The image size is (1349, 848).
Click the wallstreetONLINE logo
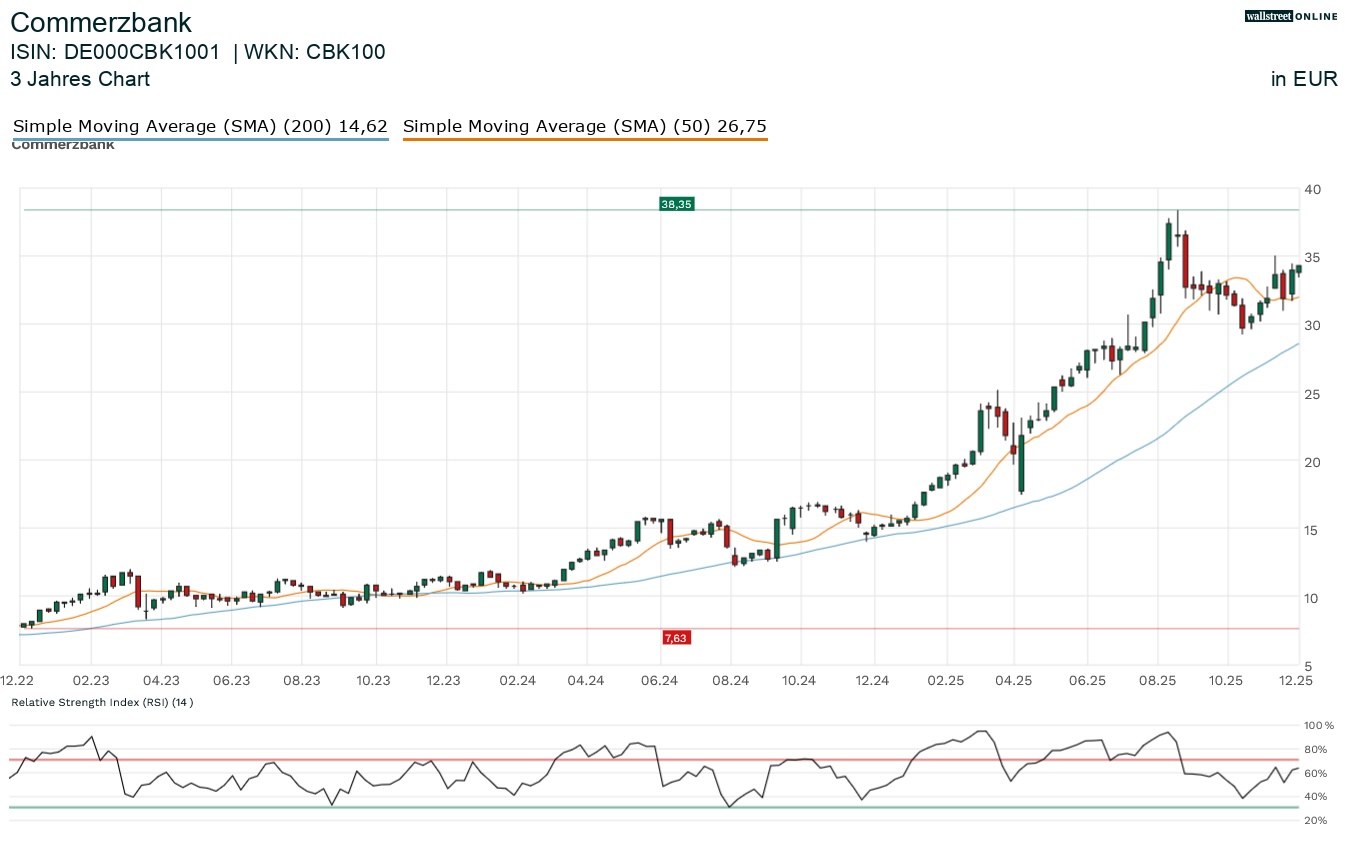1290,16
